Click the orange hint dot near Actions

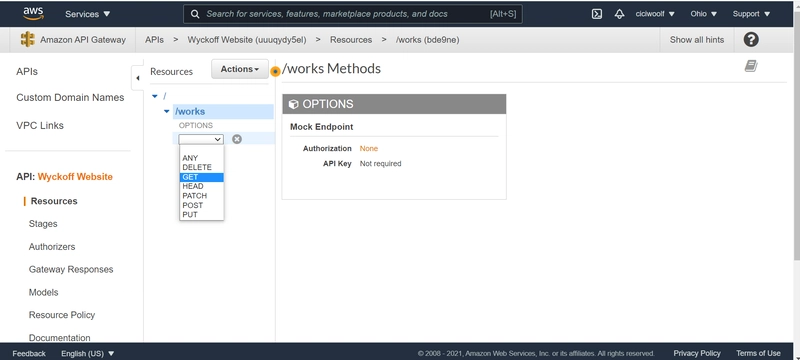[x=276, y=71]
